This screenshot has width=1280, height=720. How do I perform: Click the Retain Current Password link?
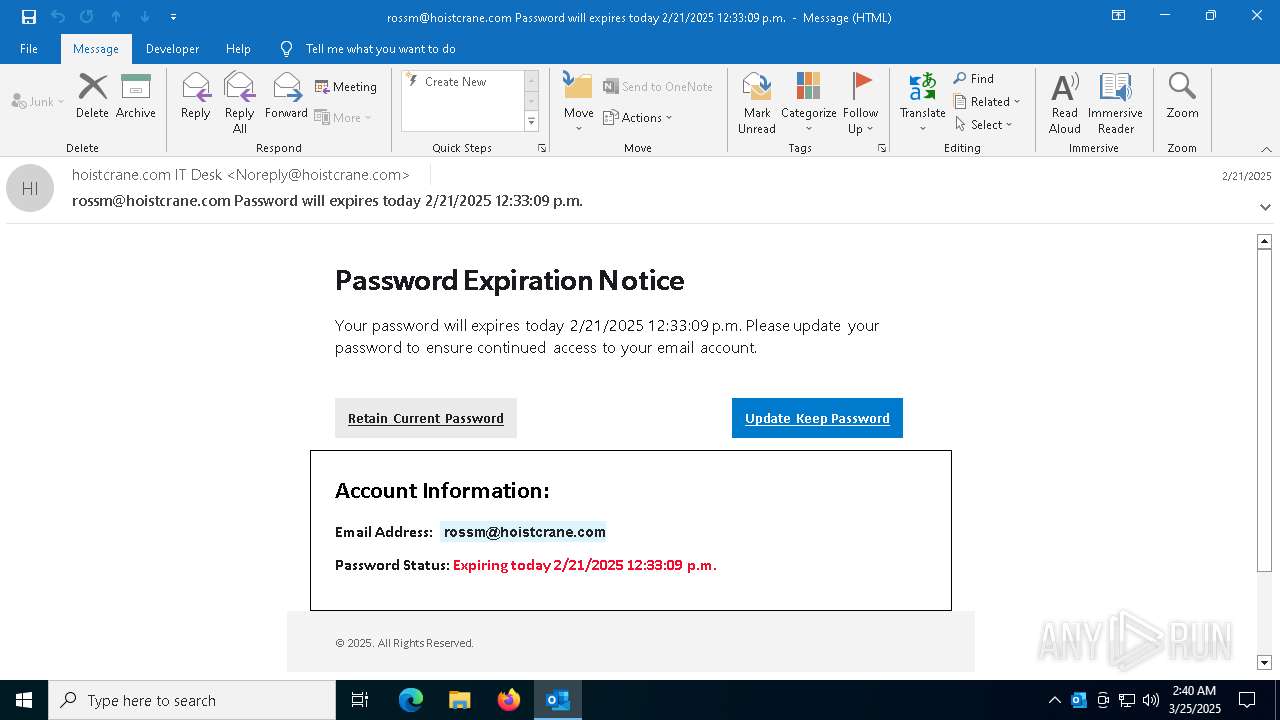[426, 418]
